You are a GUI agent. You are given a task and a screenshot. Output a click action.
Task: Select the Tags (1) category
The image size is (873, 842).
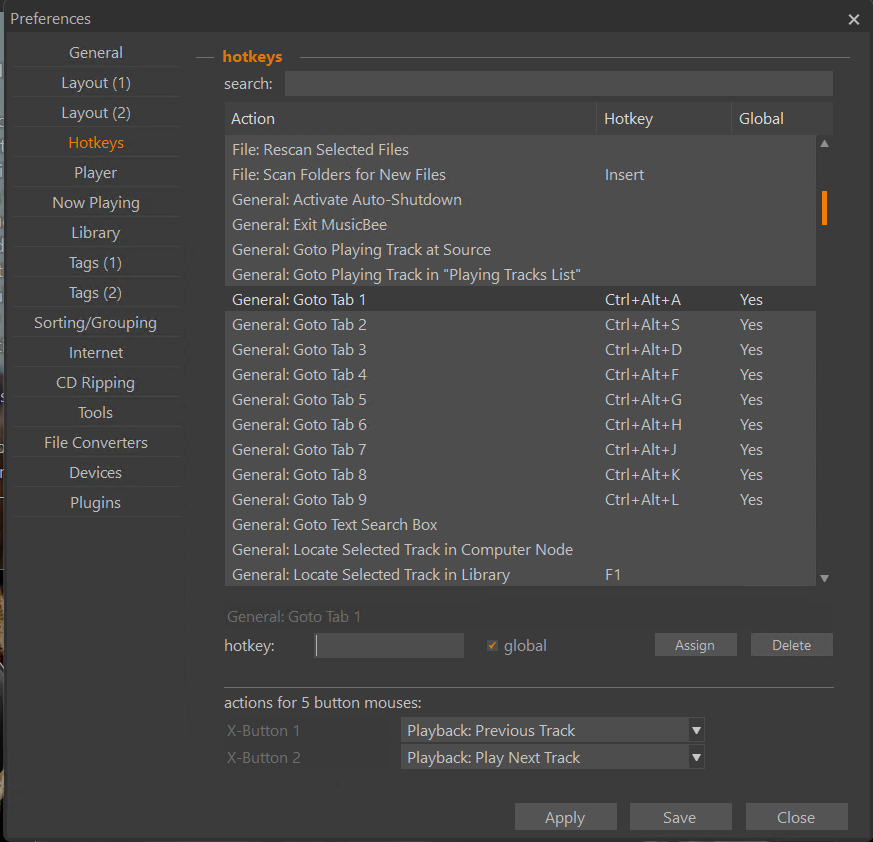click(x=95, y=262)
